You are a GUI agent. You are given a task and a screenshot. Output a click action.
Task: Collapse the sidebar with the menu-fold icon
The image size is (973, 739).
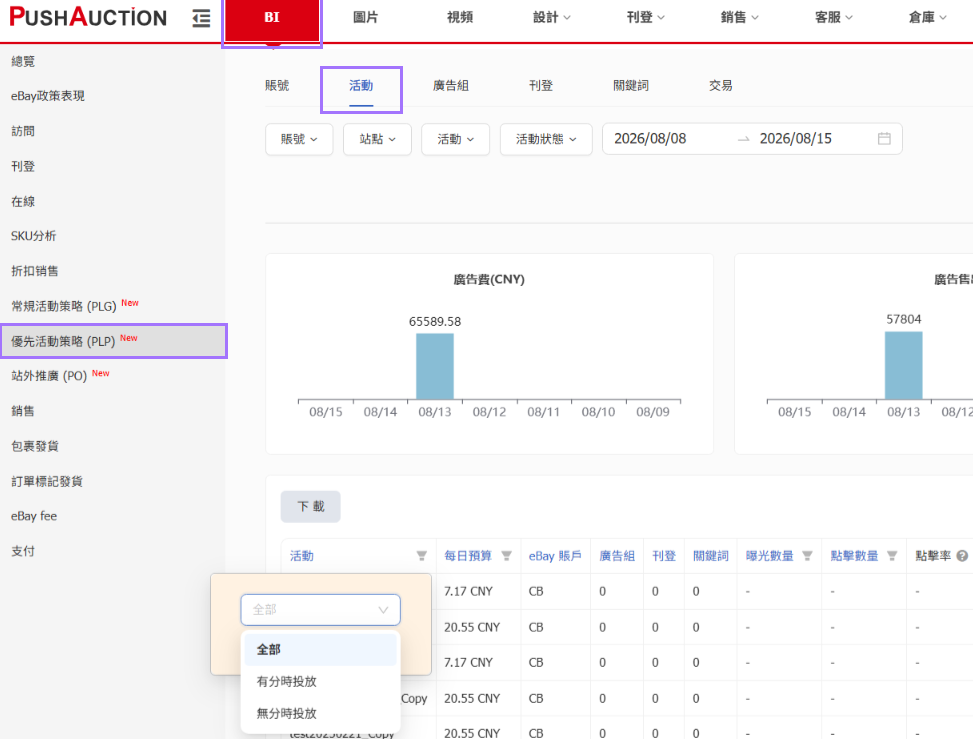click(x=201, y=19)
